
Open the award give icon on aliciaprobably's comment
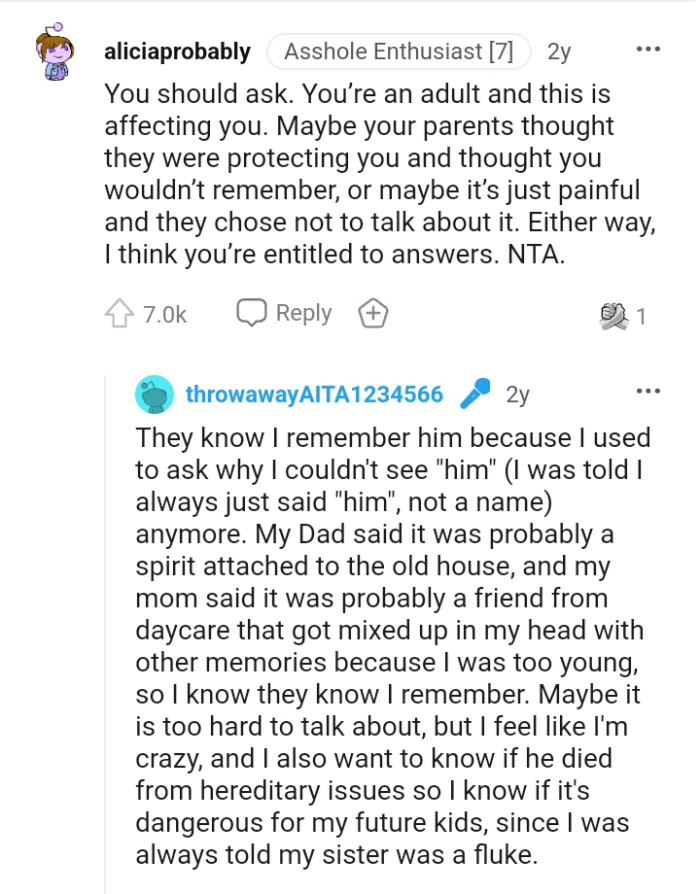point(373,312)
